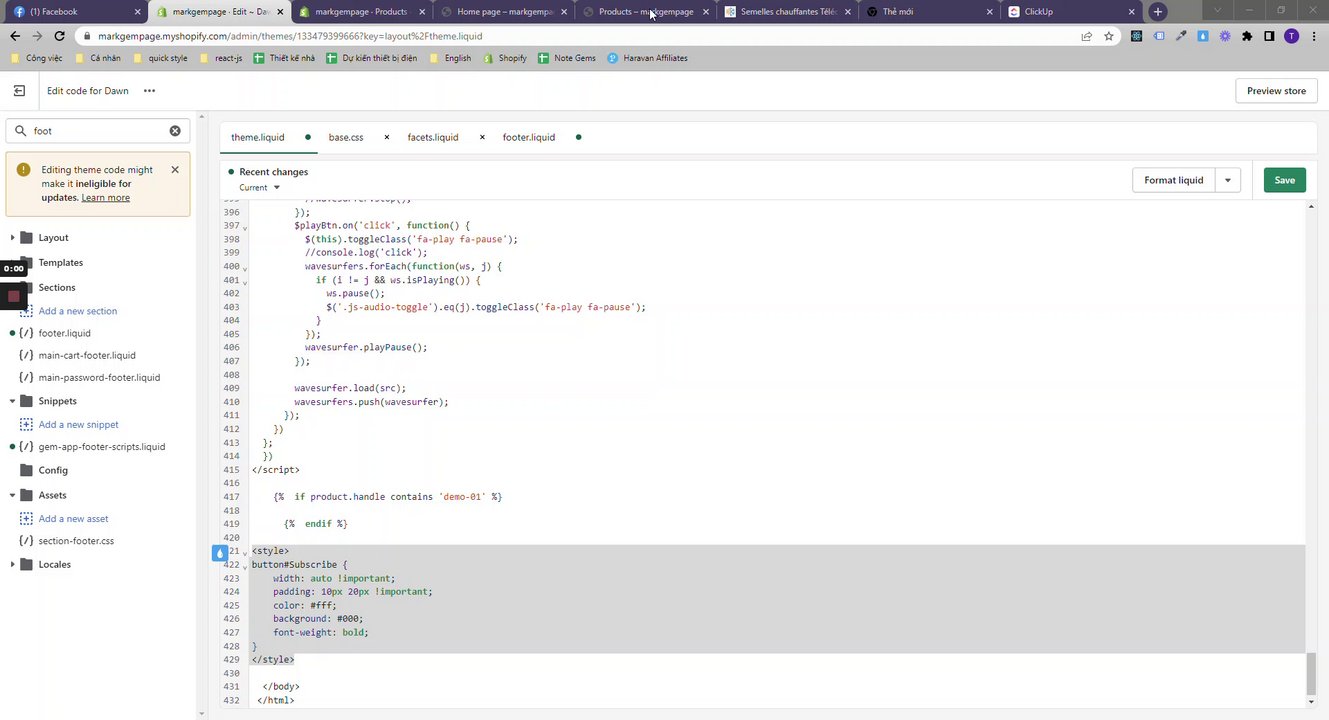Screen dimensions: 1329x720
Task: Open the 'Current' version dropdown under Recent changes
Action: (259, 188)
